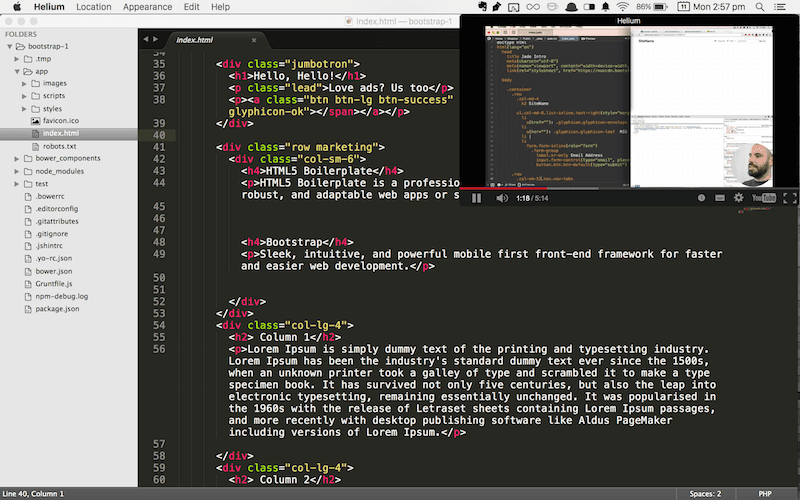
Task: Click the coffee cup menu bar icon
Action: point(552,7)
